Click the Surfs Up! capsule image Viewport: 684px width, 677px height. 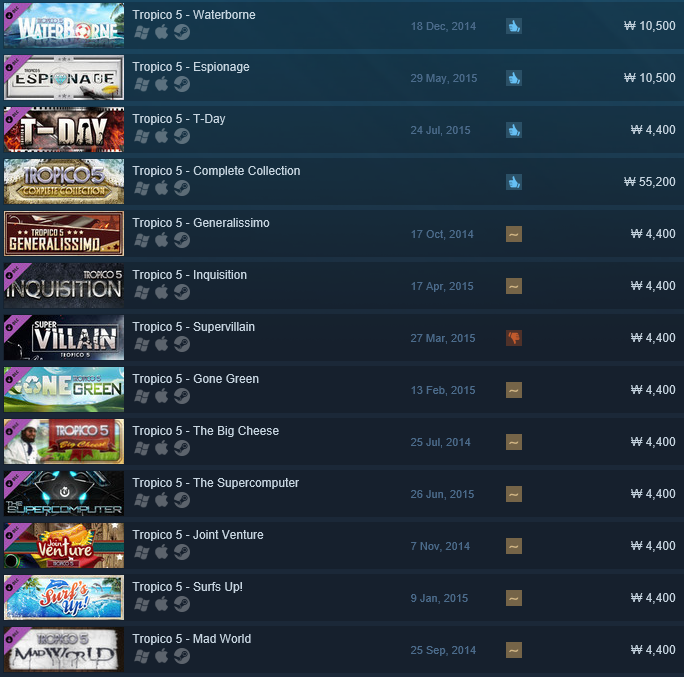64,598
